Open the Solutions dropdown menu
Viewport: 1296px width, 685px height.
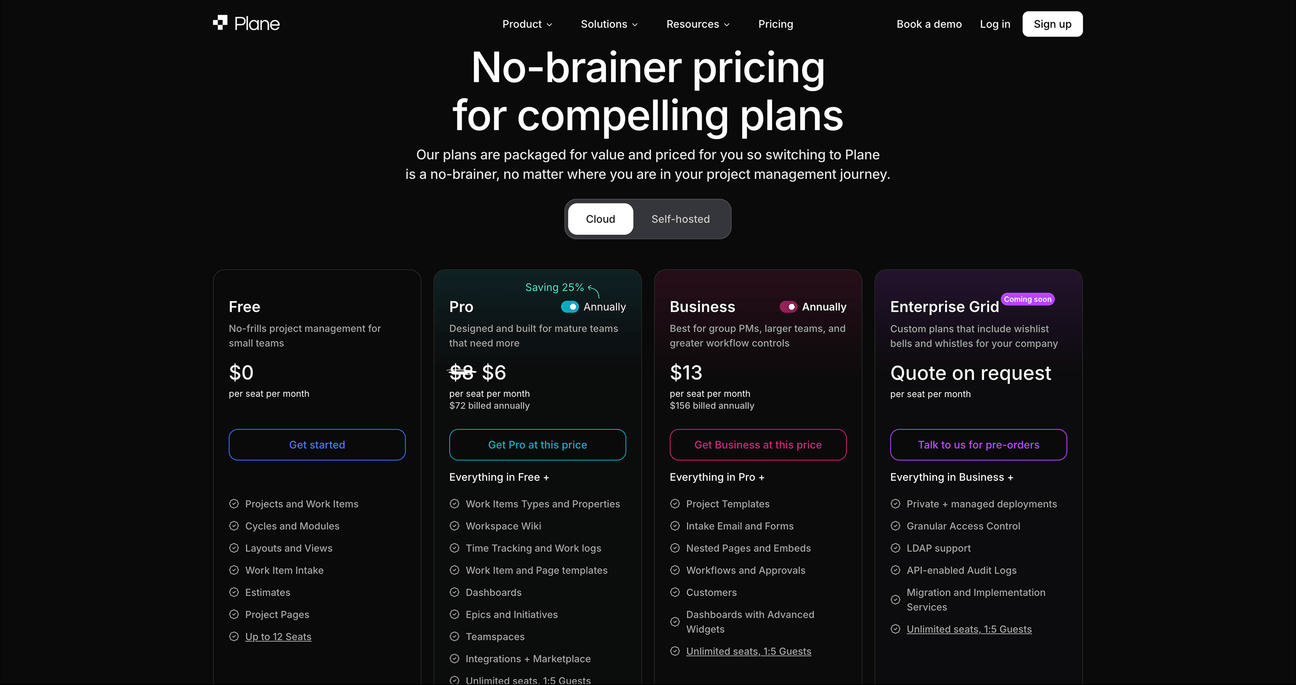click(609, 24)
